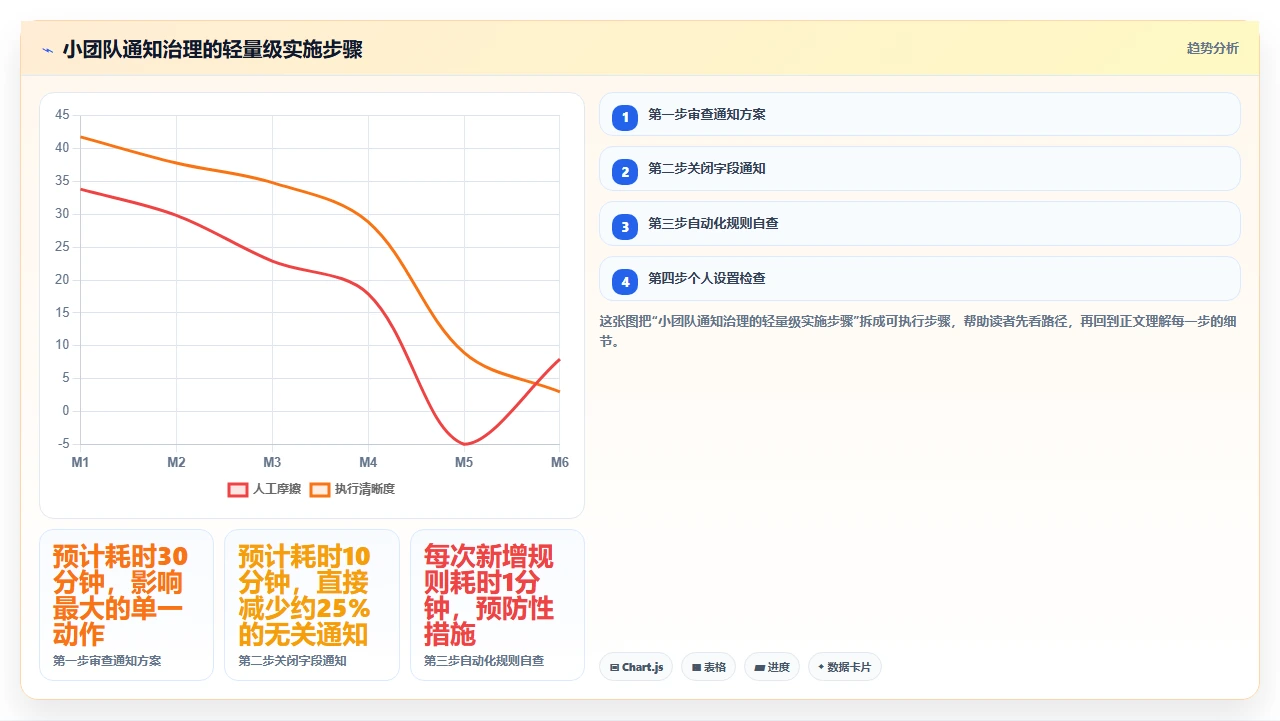The width and height of the screenshot is (1280, 721).
Task: Select the 进度 tag
Action: 771,667
